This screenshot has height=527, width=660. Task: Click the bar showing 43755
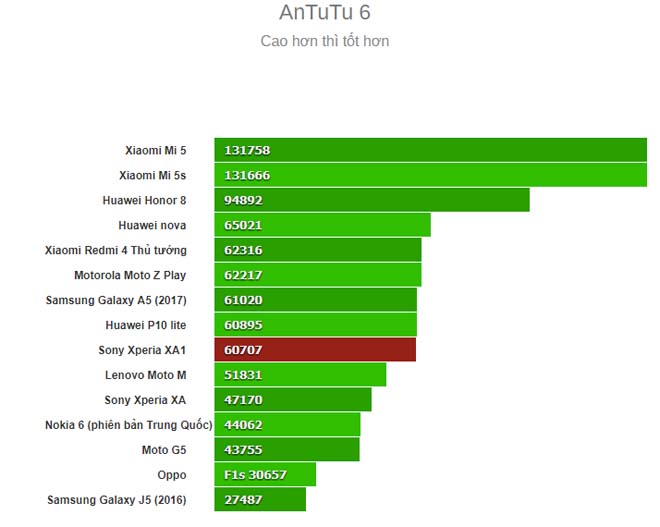coord(287,450)
